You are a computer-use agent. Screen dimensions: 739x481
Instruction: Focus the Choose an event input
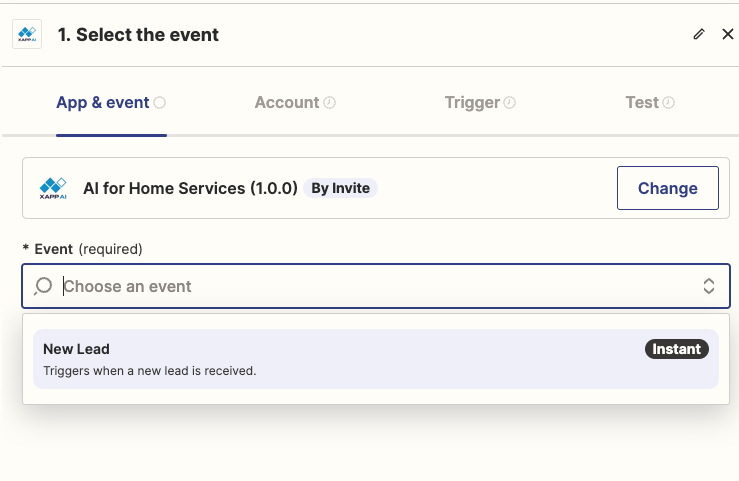[376, 286]
